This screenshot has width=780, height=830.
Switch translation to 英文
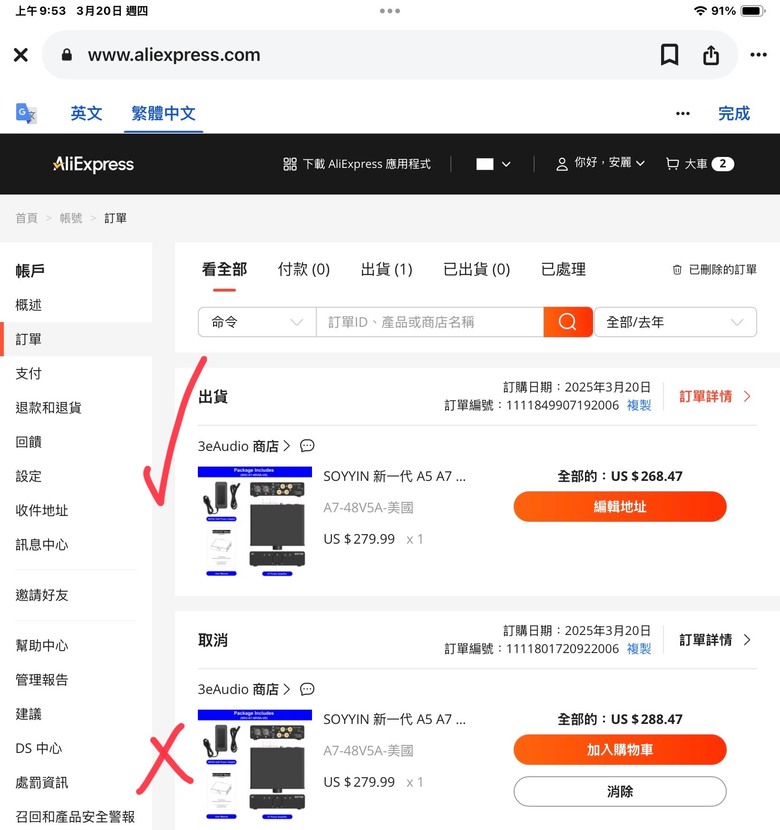(x=86, y=113)
